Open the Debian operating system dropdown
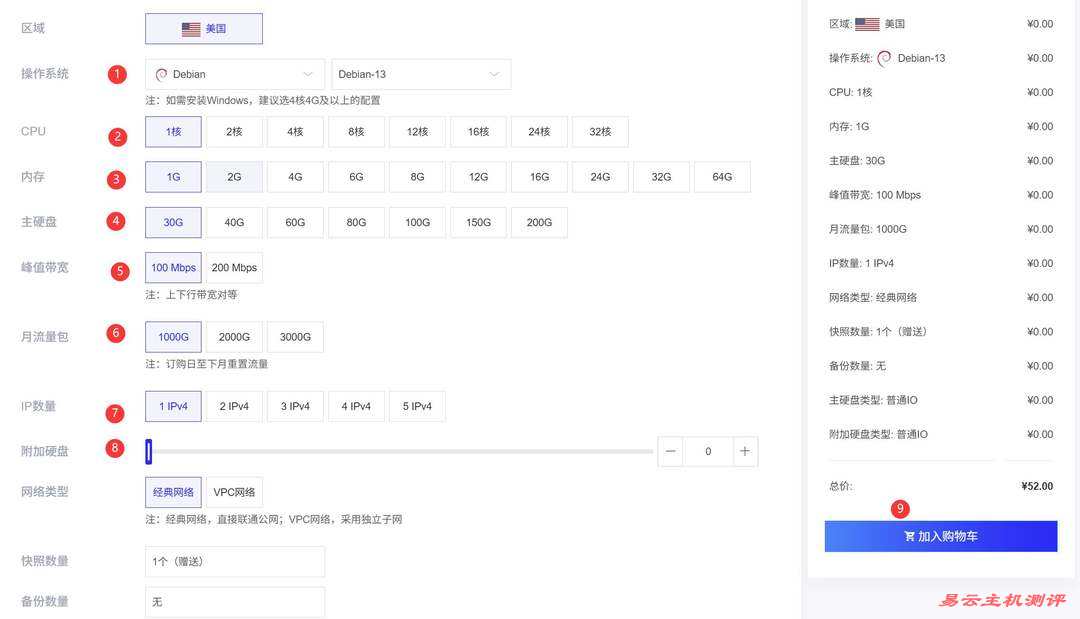The height and width of the screenshot is (619, 1080). click(234, 73)
